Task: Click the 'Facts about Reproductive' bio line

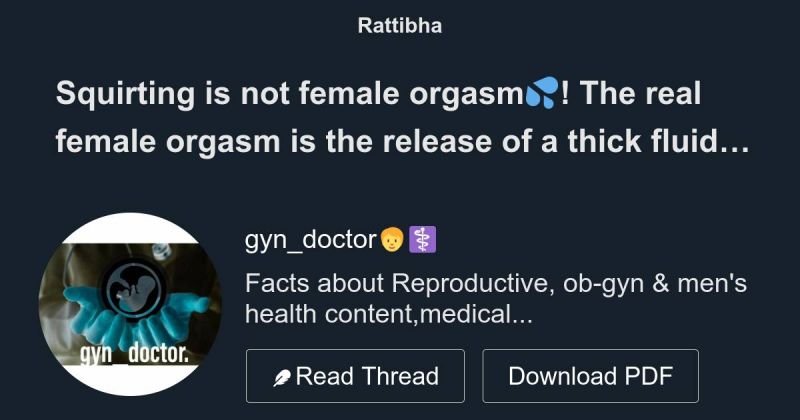Action: (496, 284)
